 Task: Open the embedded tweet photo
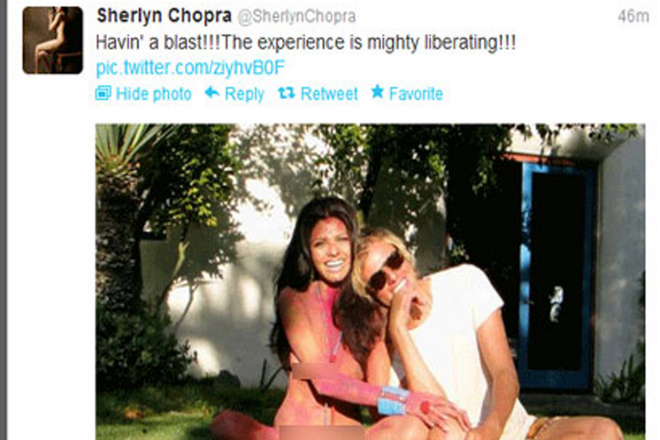(x=370, y=282)
